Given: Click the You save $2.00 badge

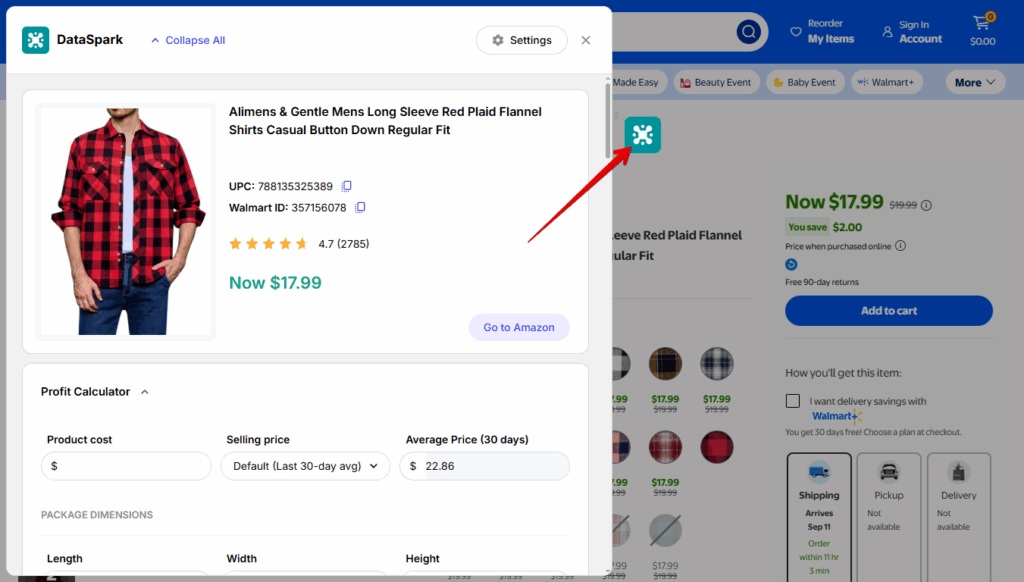Looking at the screenshot, I should click(x=824, y=227).
